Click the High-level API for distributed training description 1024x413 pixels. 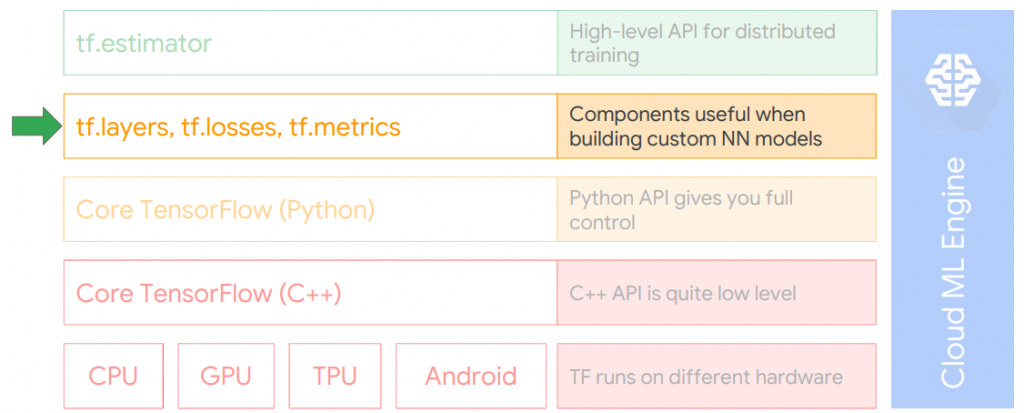702,43
